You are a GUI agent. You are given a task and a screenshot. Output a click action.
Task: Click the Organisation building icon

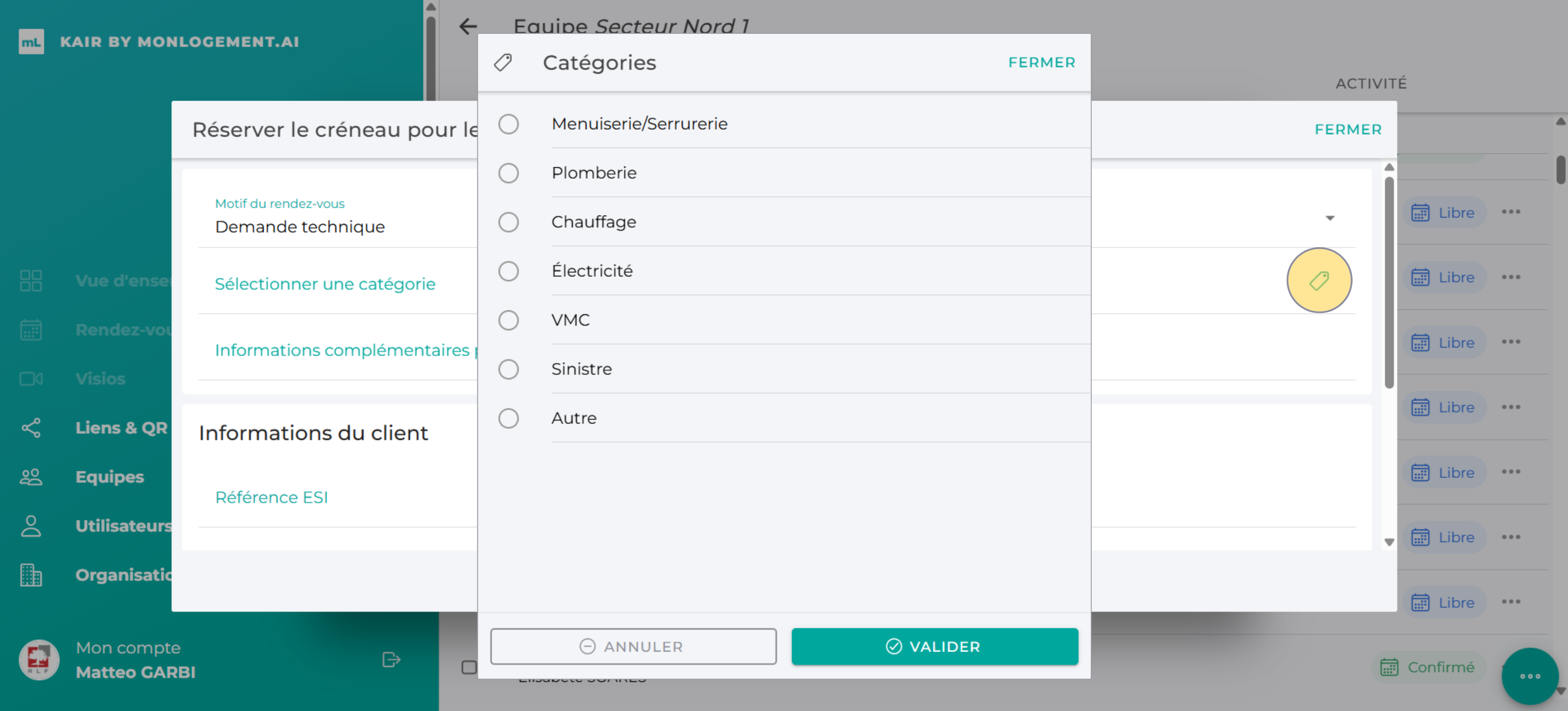(31, 575)
